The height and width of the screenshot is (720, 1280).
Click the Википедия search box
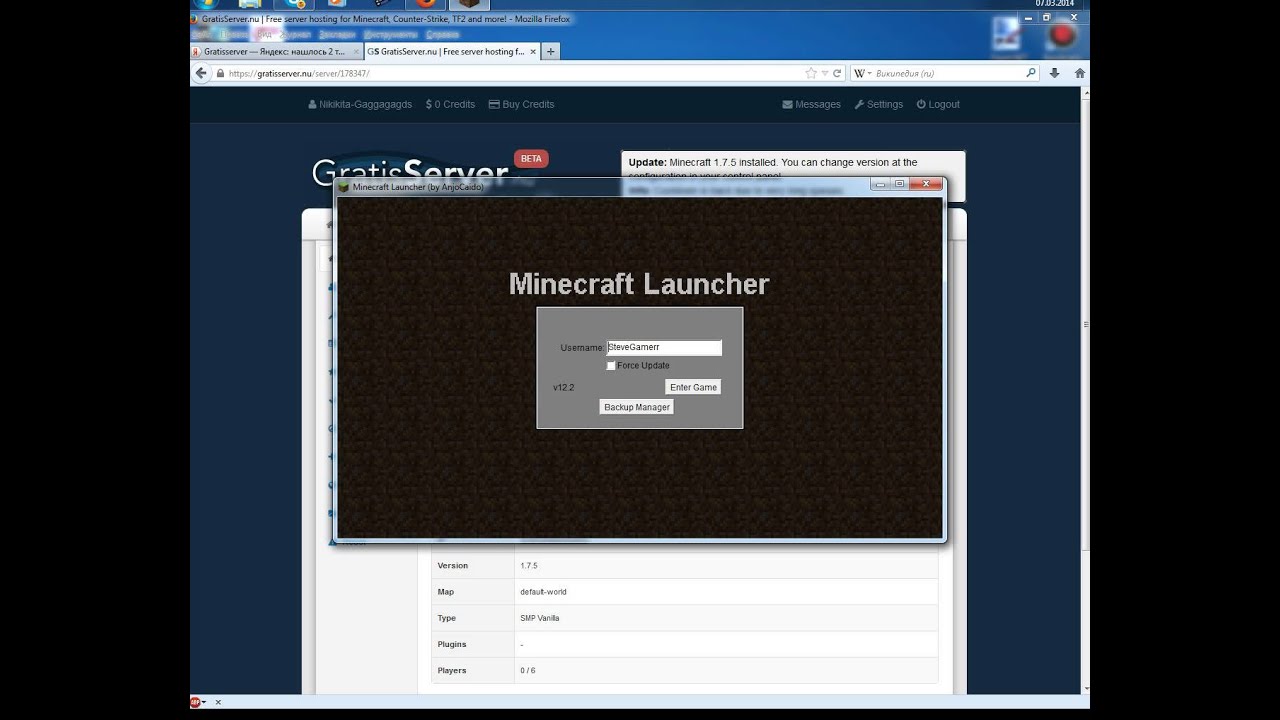945,73
